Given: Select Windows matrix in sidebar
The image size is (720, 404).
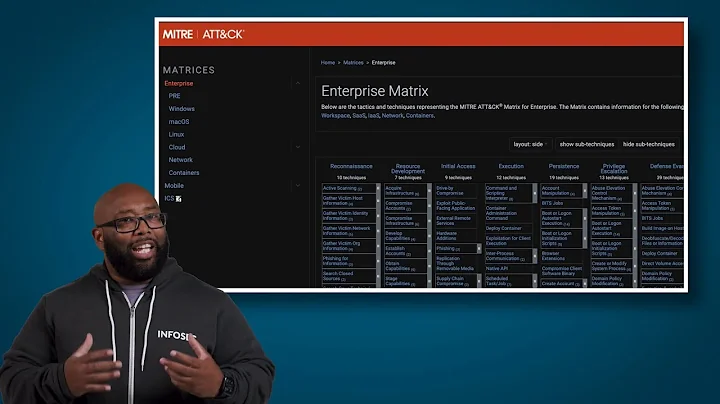Looking at the screenshot, I should point(181,109).
